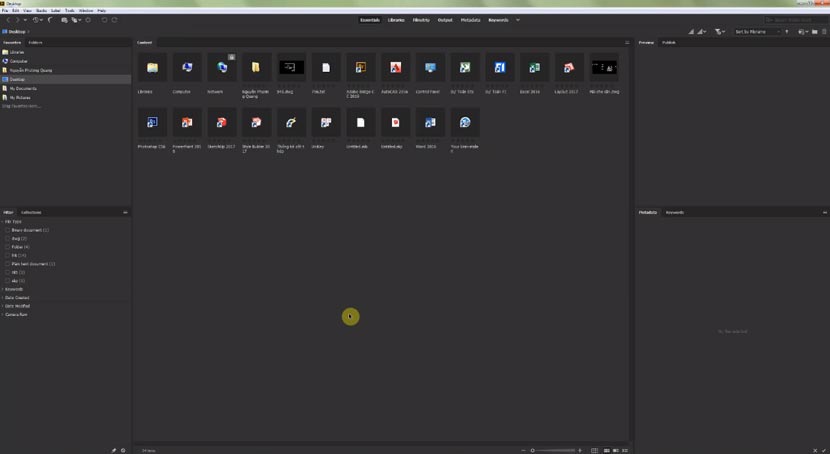Switch to the Keywords panel tab
Screen dimensions: 830x454
pos(674,212)
